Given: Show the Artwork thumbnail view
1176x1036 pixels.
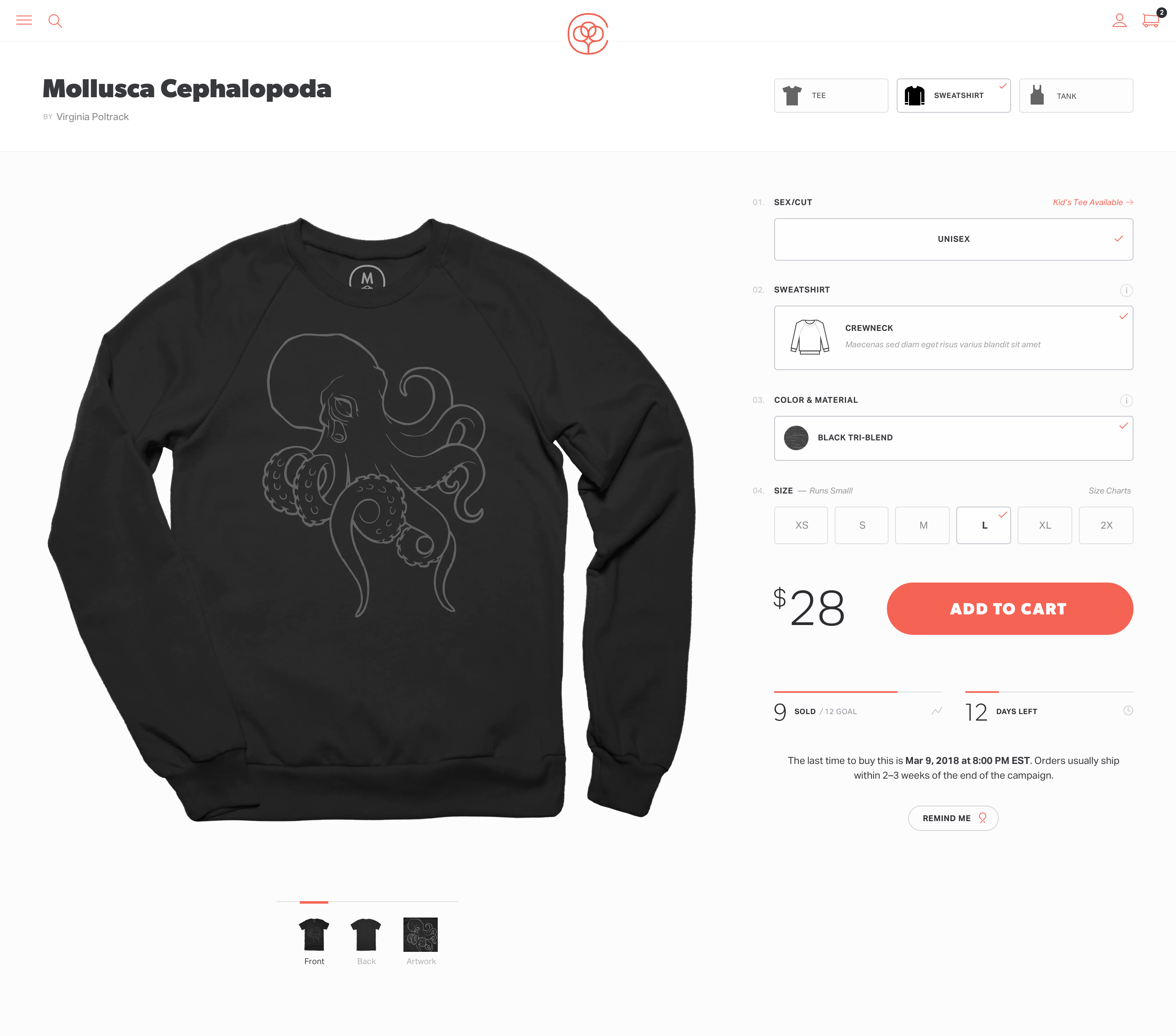Looking at the screenshot, I should pos(421,941).
